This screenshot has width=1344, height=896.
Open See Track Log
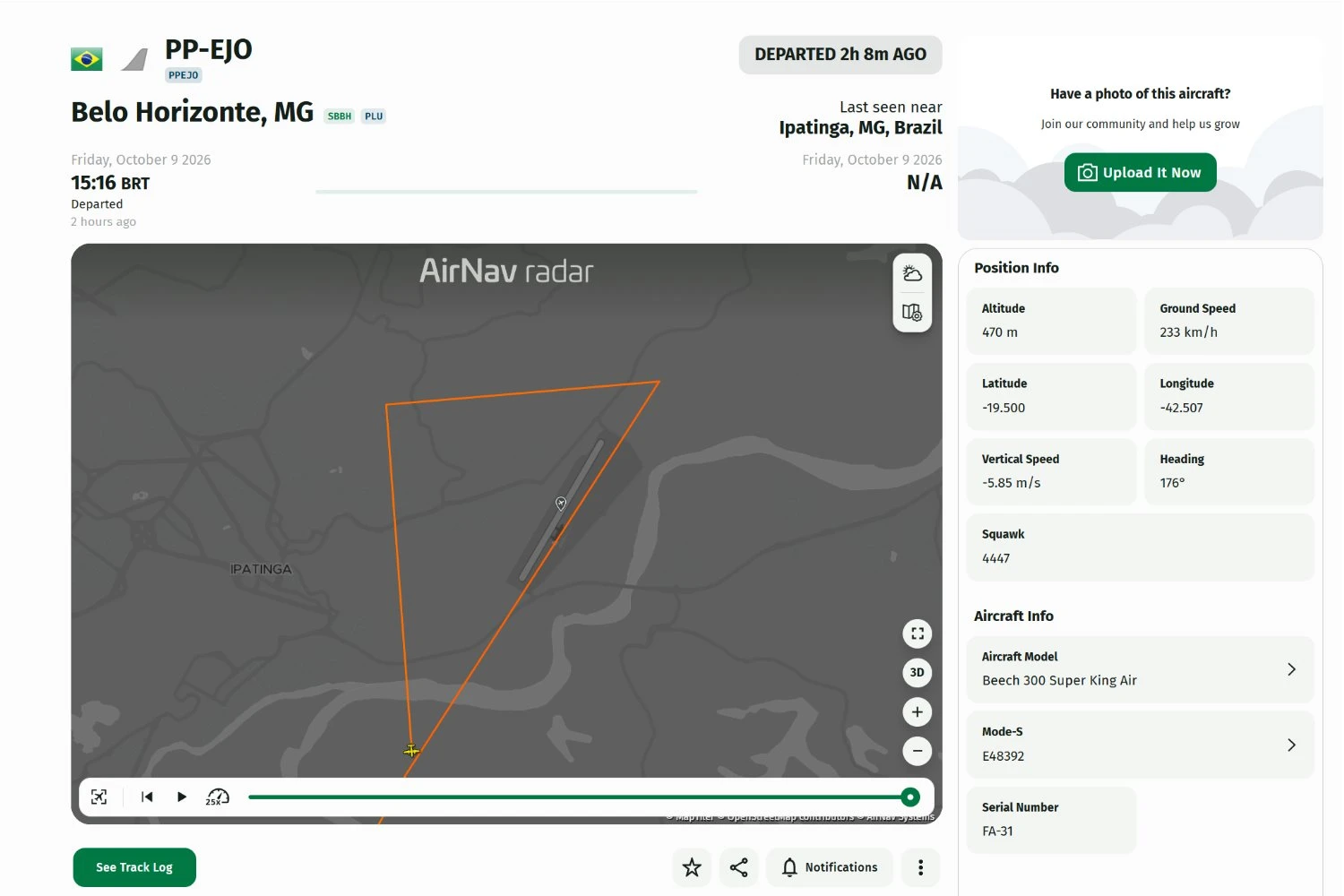point(134,867)
